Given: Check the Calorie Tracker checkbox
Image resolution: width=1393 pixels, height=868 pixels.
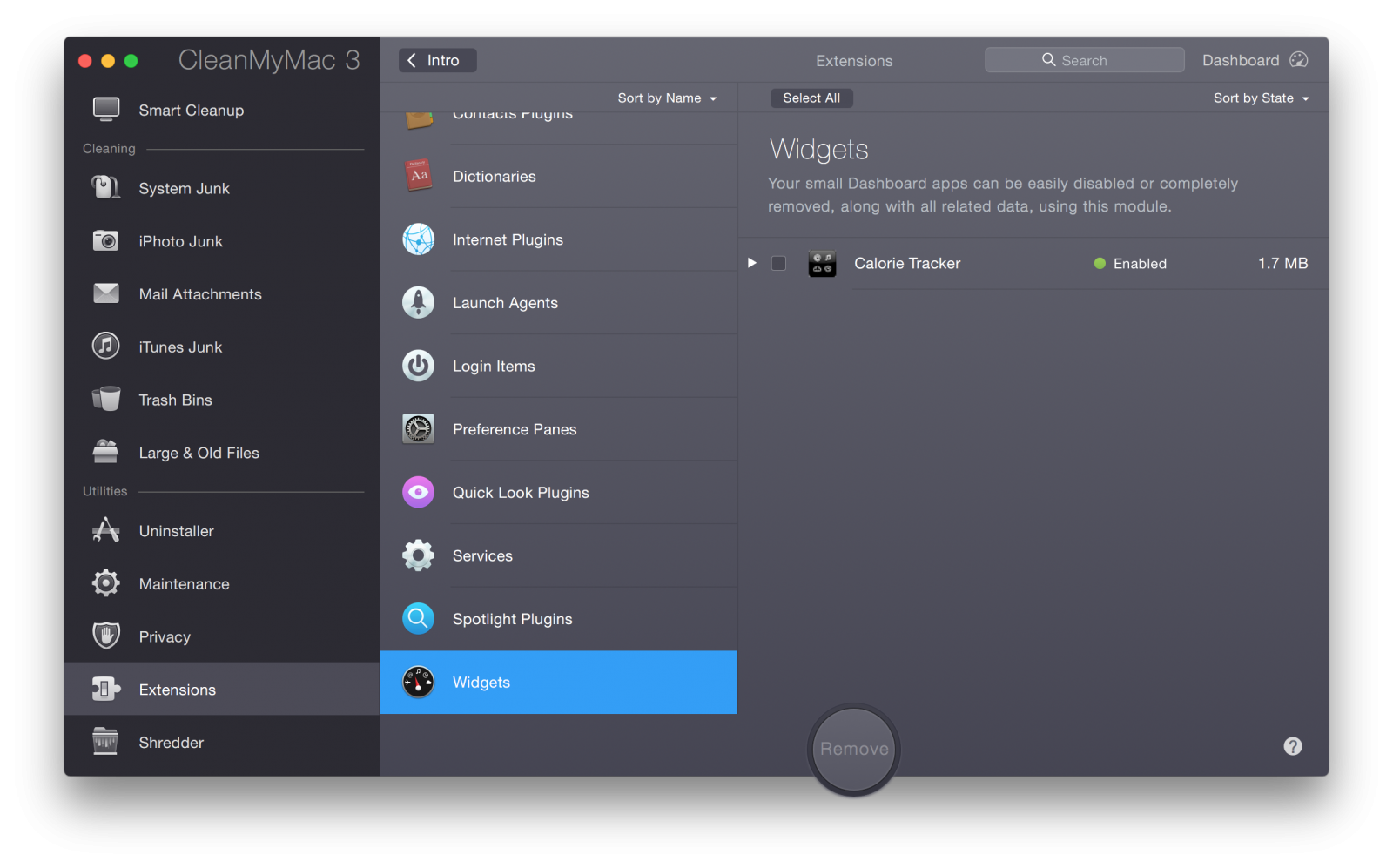Looking at the screenshot, I should point(779,264).
